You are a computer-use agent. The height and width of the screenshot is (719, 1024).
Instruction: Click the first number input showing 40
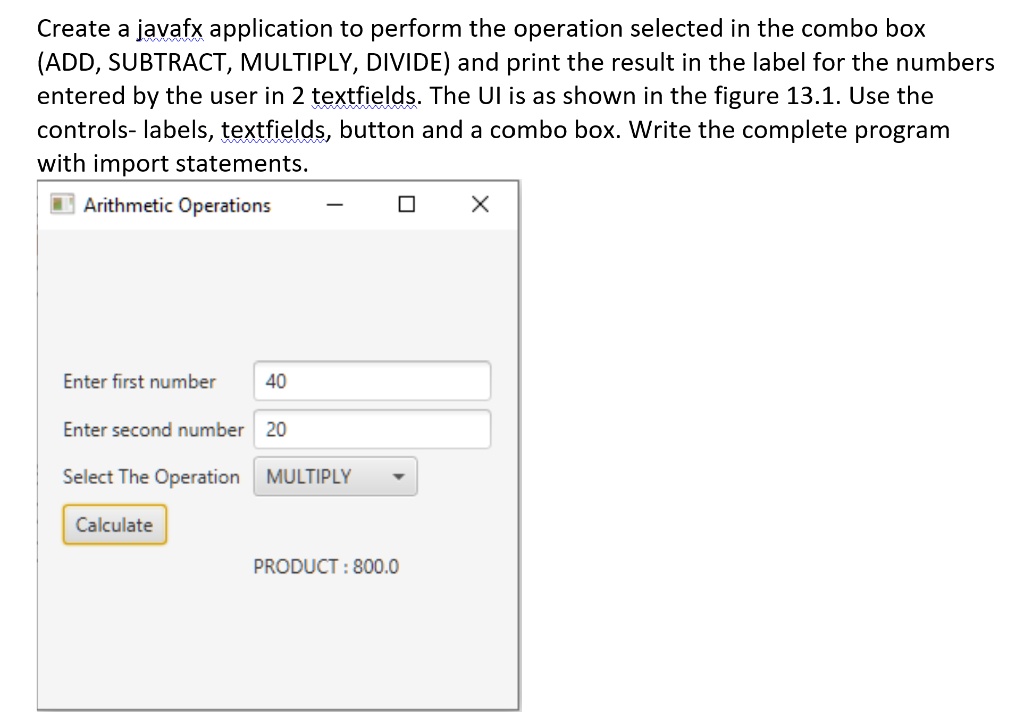tap(370, 381)
